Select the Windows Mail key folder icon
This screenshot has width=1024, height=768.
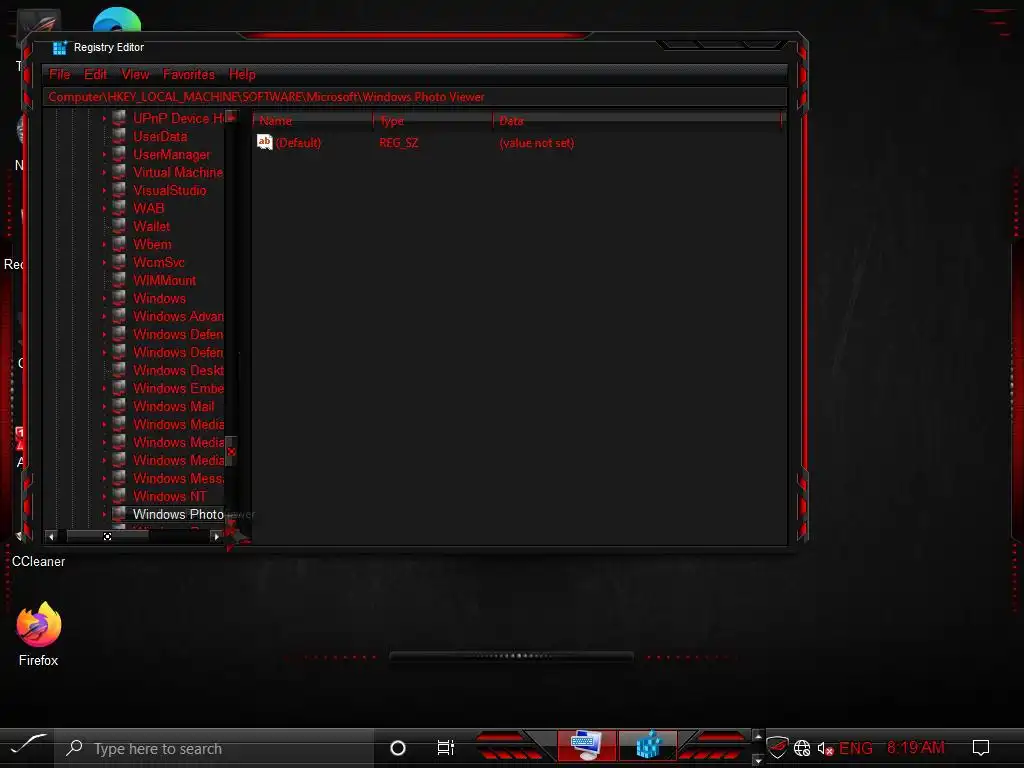point(120,406)
